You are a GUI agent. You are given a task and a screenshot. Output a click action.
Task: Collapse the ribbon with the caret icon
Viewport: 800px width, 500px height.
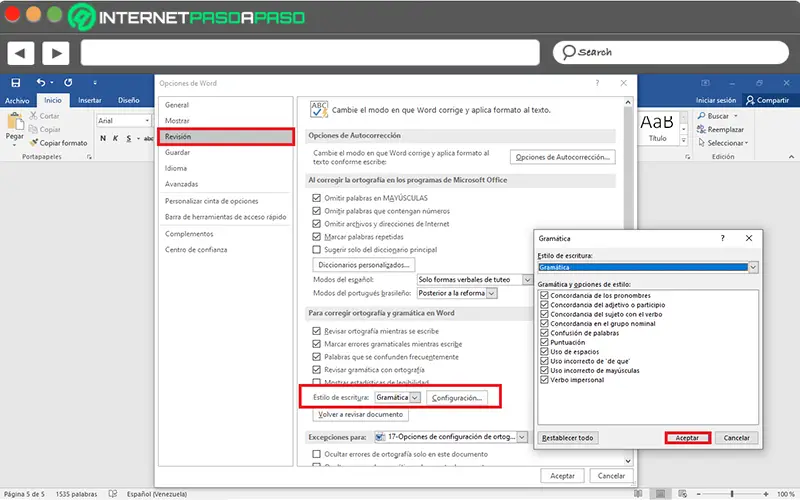791,157
